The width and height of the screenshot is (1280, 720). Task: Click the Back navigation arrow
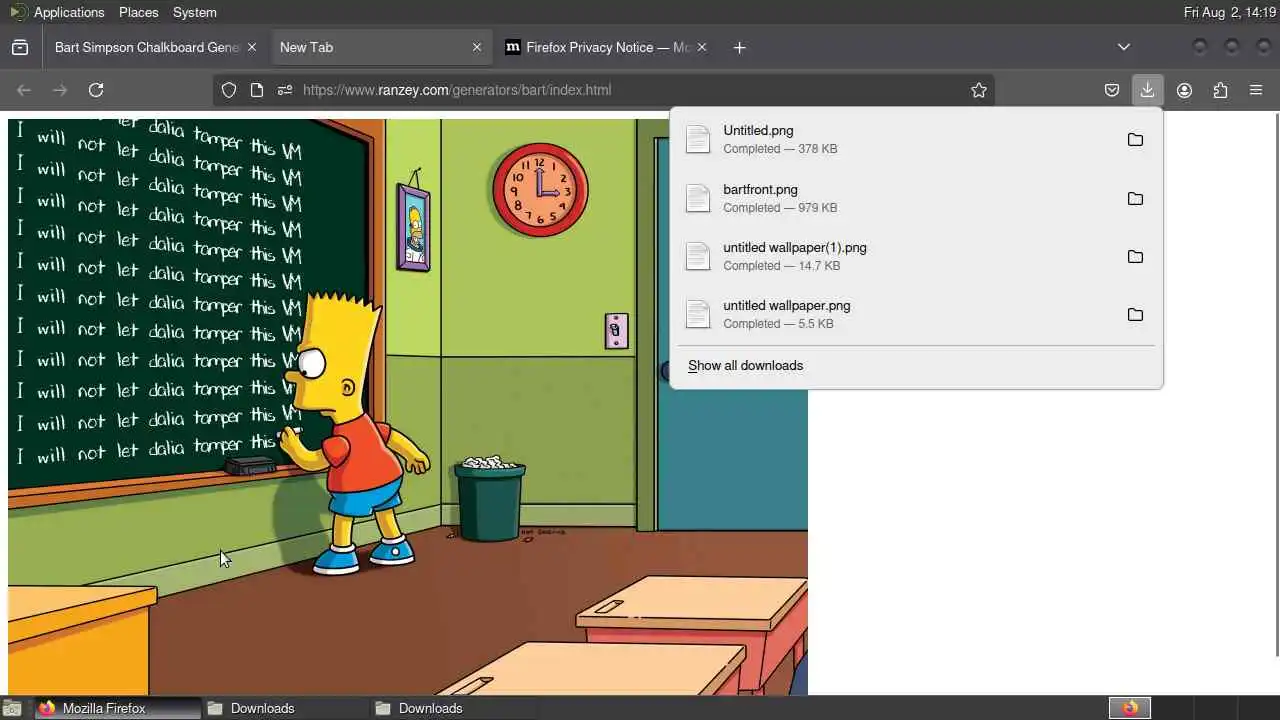click(x=24, y=90)
